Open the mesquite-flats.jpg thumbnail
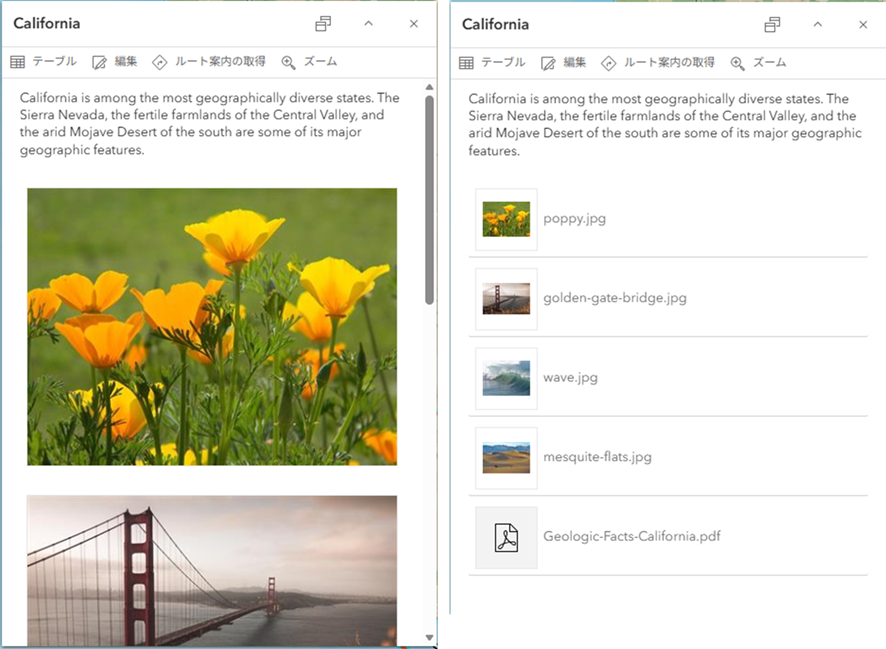This screenshot has width=886, height=649. point(506,458)
